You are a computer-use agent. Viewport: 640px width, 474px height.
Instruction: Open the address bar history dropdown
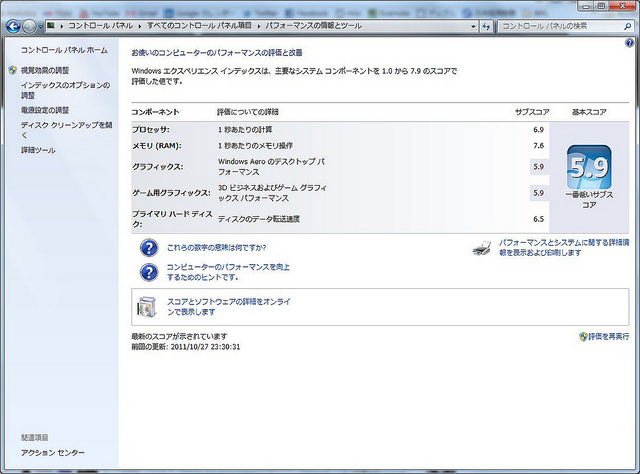click(x=473, y=27)
